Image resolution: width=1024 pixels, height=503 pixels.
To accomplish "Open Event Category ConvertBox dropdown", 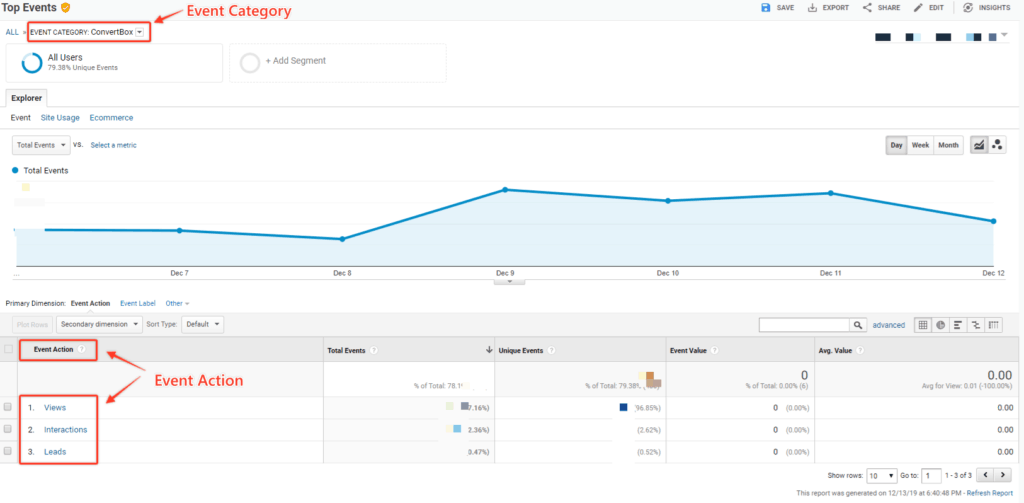I will [139, 32].
